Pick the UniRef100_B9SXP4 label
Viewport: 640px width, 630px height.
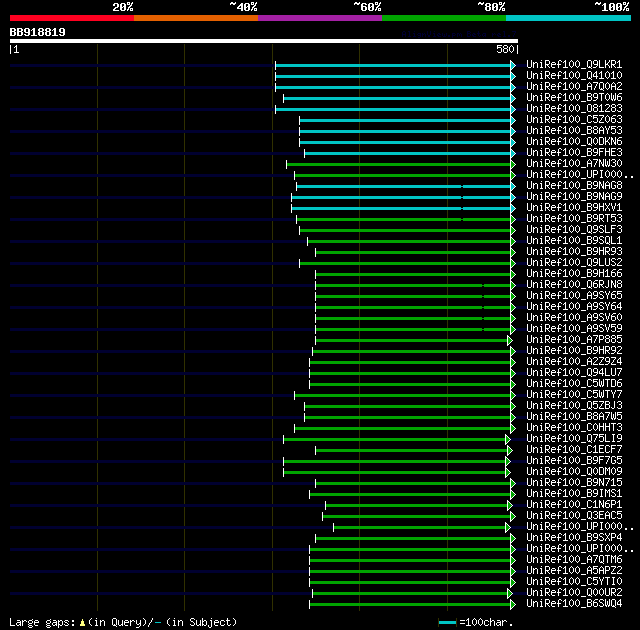[574, 538]
